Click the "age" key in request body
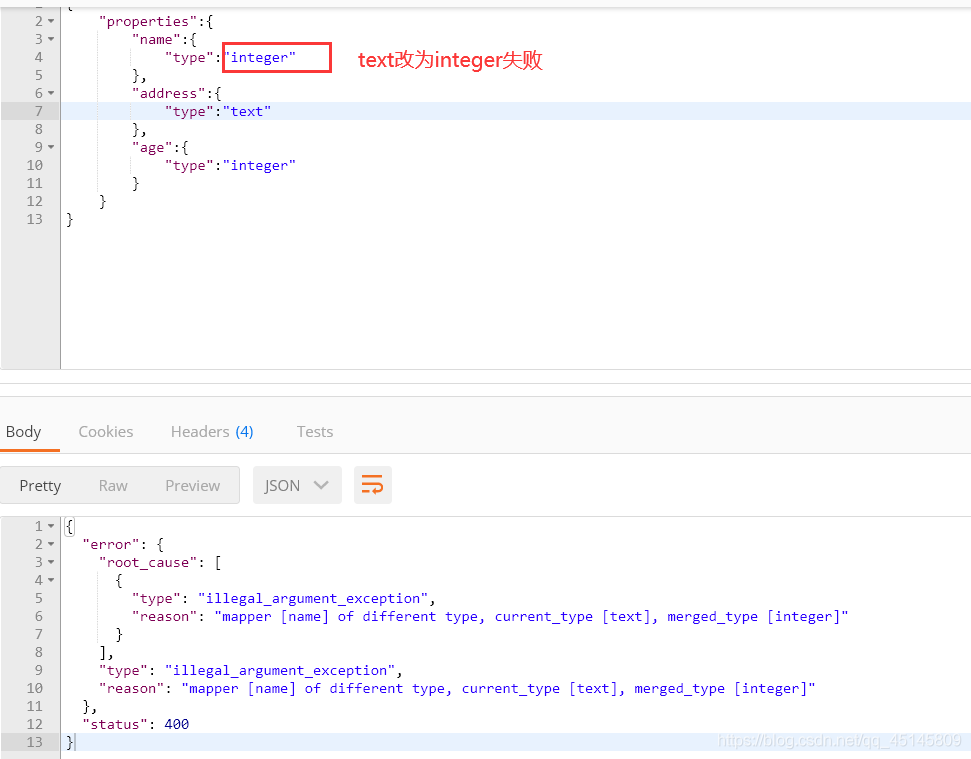The width and height of the screenshot is (971, 759). coord(152,147)
